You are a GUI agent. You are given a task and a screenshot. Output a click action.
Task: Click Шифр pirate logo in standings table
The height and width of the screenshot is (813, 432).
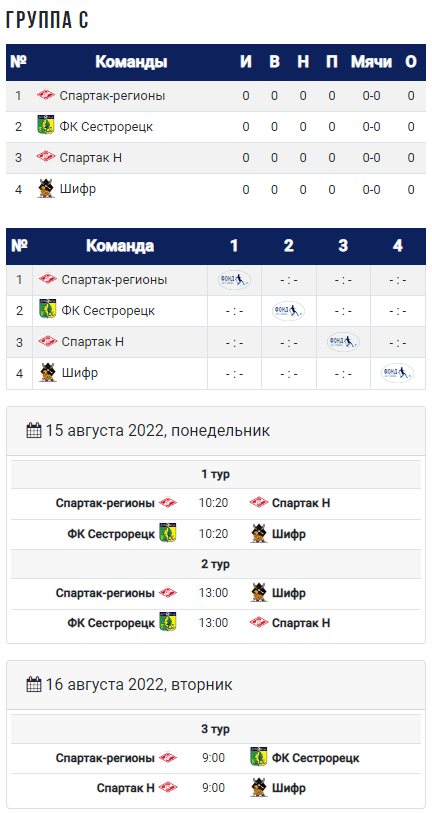point(46,189)
